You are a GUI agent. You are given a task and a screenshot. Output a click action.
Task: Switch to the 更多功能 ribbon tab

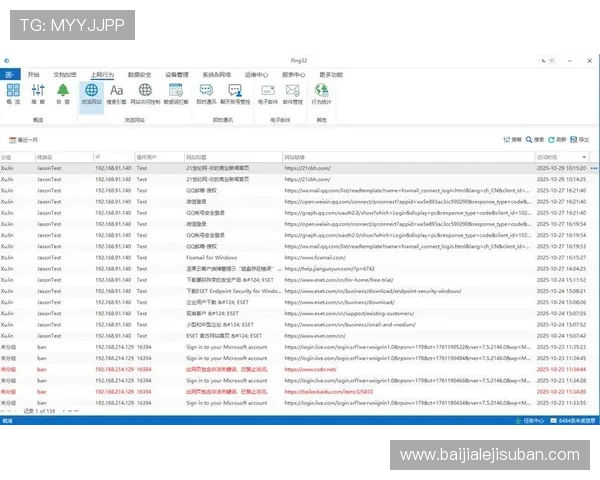tap(331, 75)
